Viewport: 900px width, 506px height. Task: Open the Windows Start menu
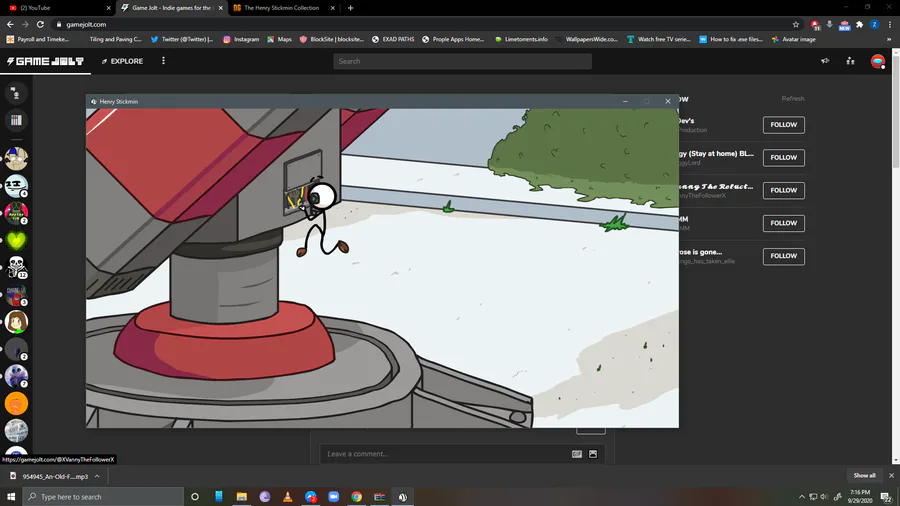tap(11, 497)
